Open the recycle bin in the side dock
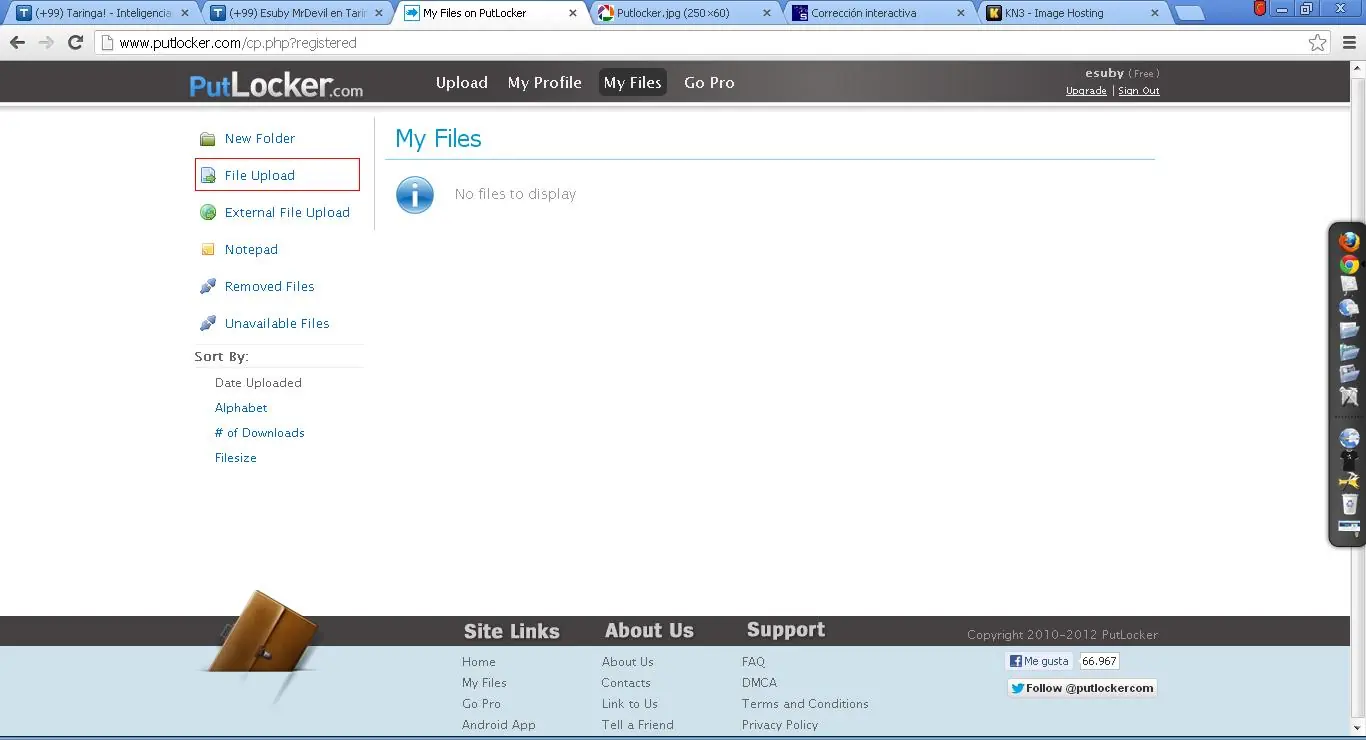The width and height of the screenshot is (1366, 740). pos(1349,504)
